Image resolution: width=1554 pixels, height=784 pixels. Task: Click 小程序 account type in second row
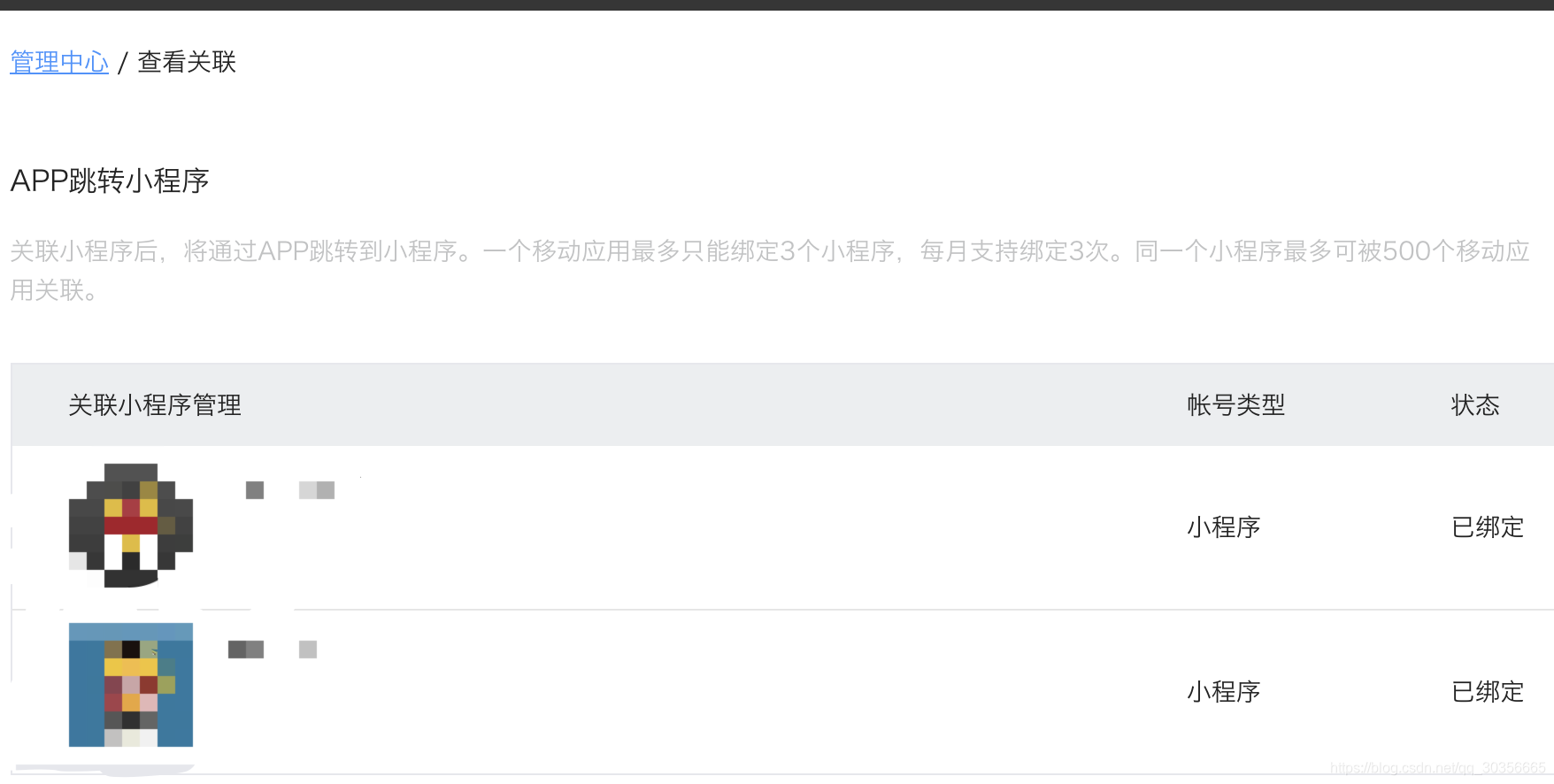coord(1224,692)
